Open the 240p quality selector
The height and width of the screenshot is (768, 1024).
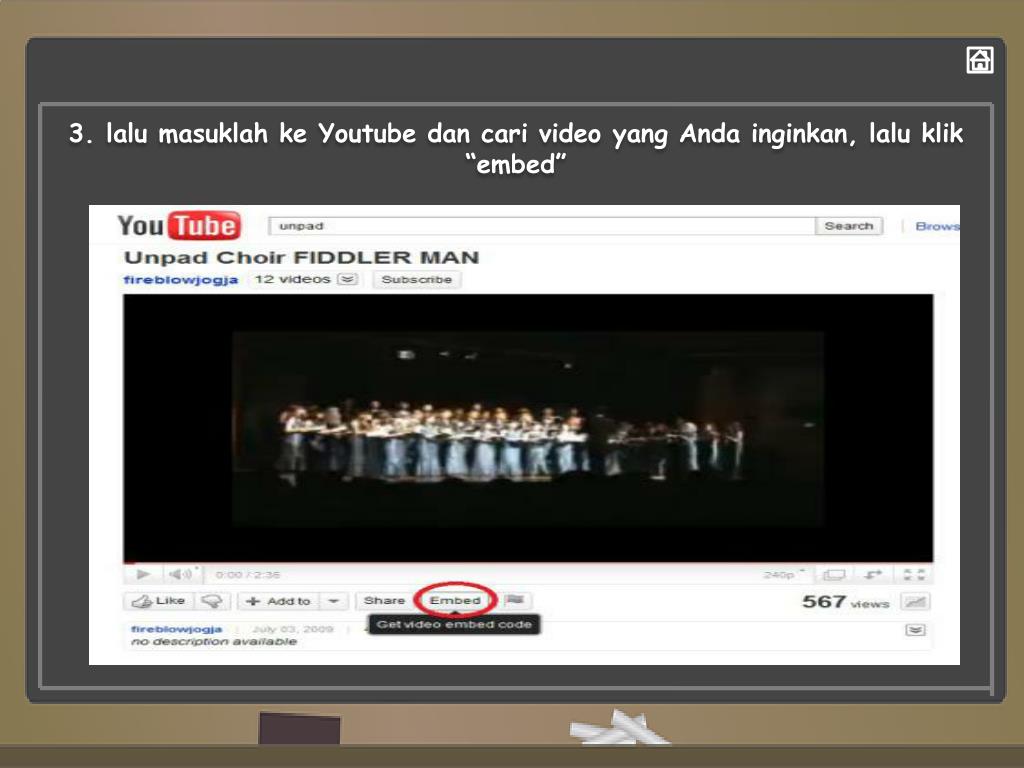click(x=783, y=575)
